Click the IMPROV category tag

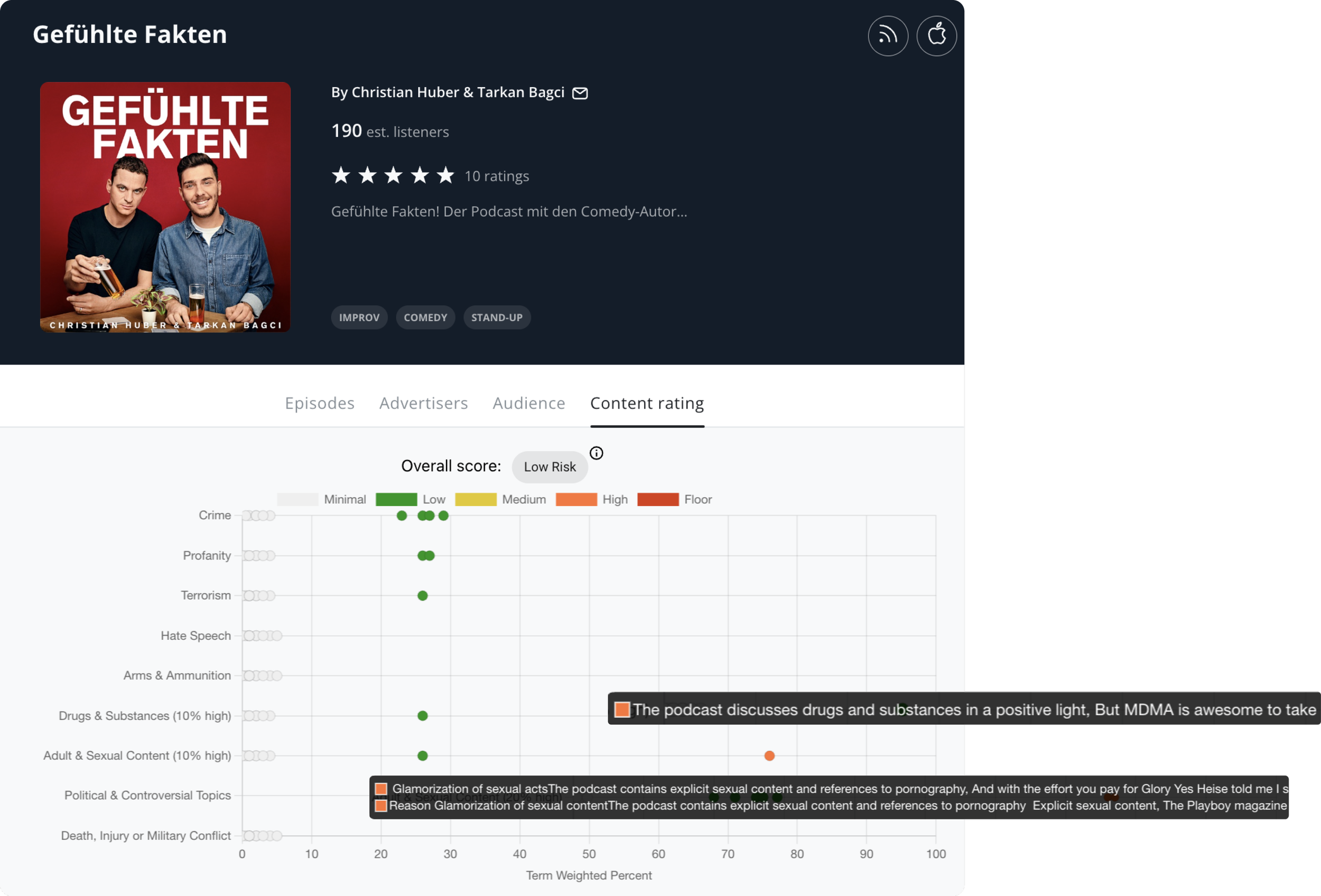(x=359, y=318)
